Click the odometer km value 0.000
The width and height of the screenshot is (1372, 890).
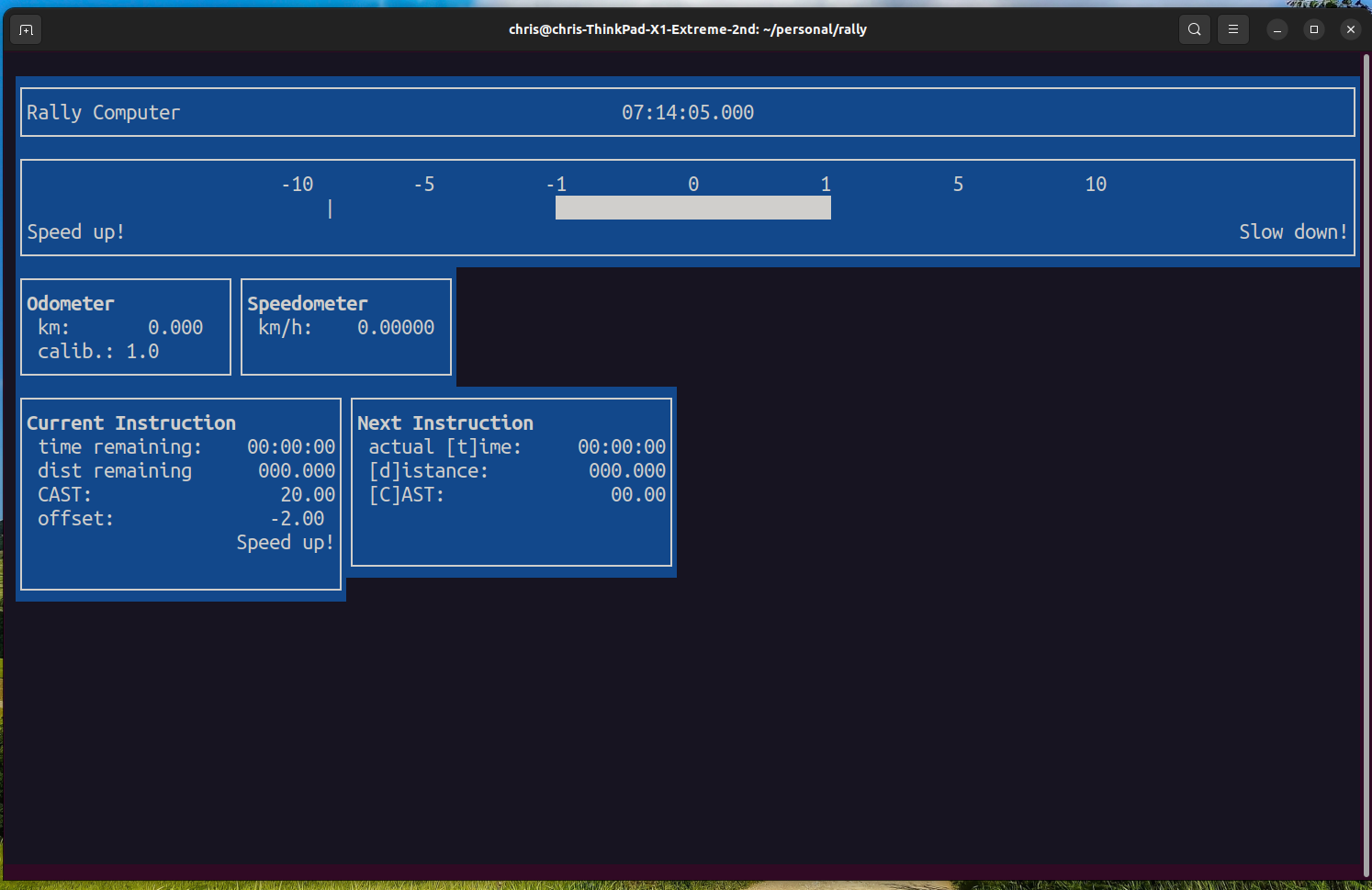pyautogui.click(x=175, y=327)
